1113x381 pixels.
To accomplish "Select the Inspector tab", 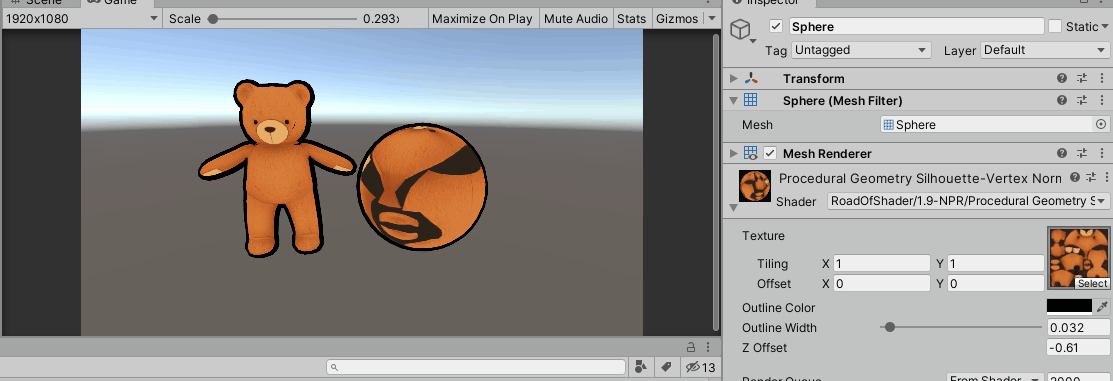I will [769, 2].
